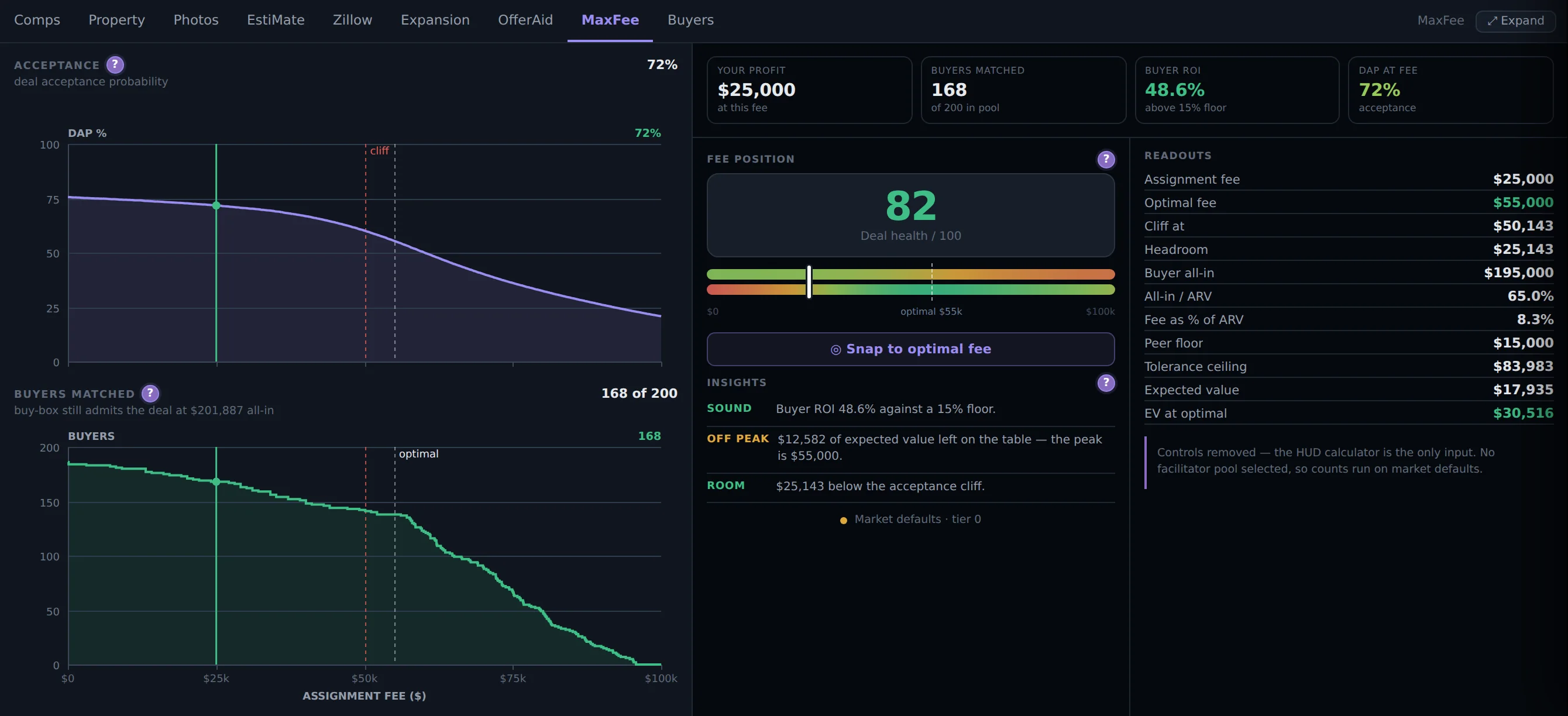Click the Insights help icon

1106,383
